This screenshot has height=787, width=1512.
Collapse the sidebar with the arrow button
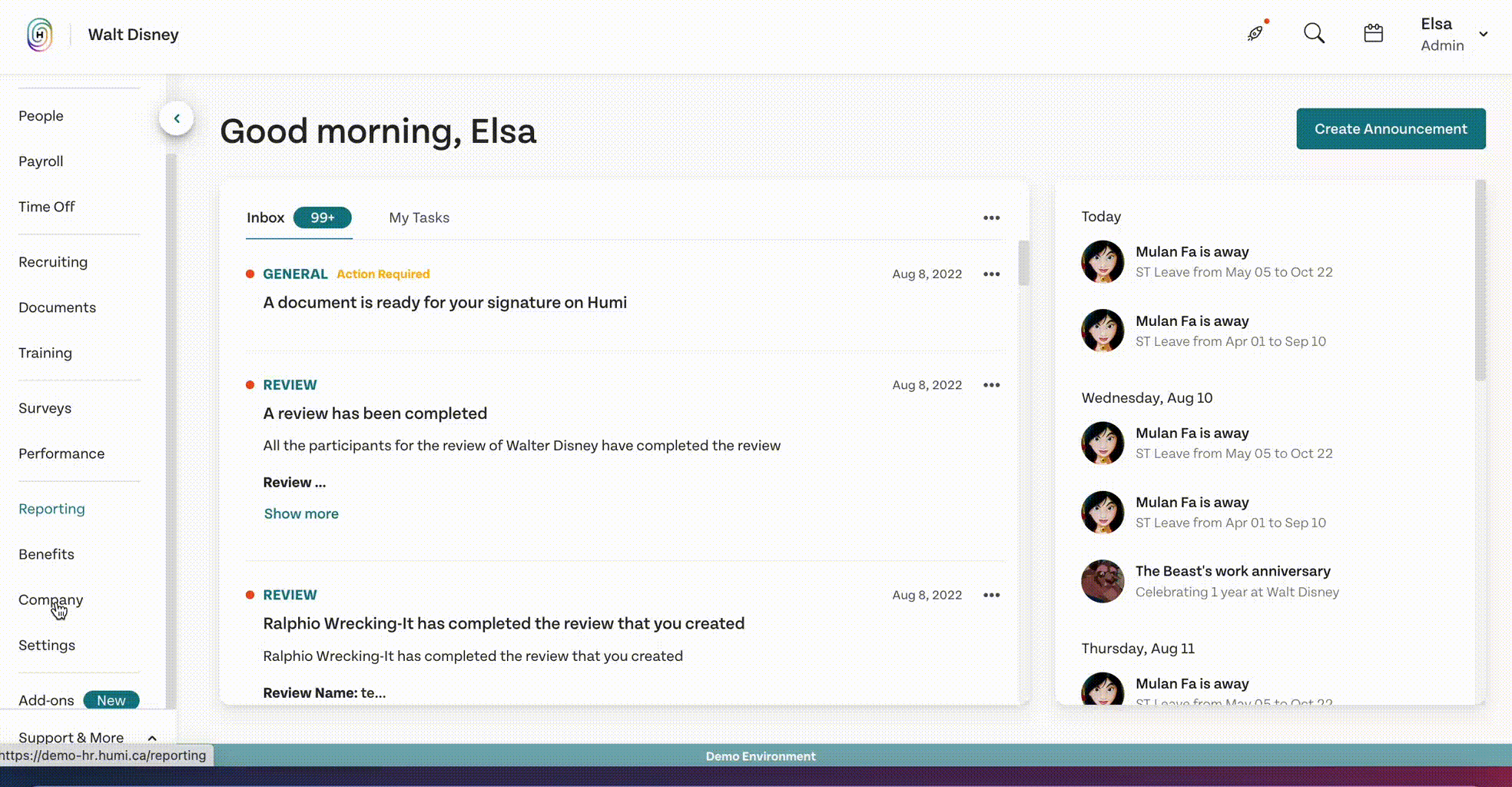coord(177,118)
